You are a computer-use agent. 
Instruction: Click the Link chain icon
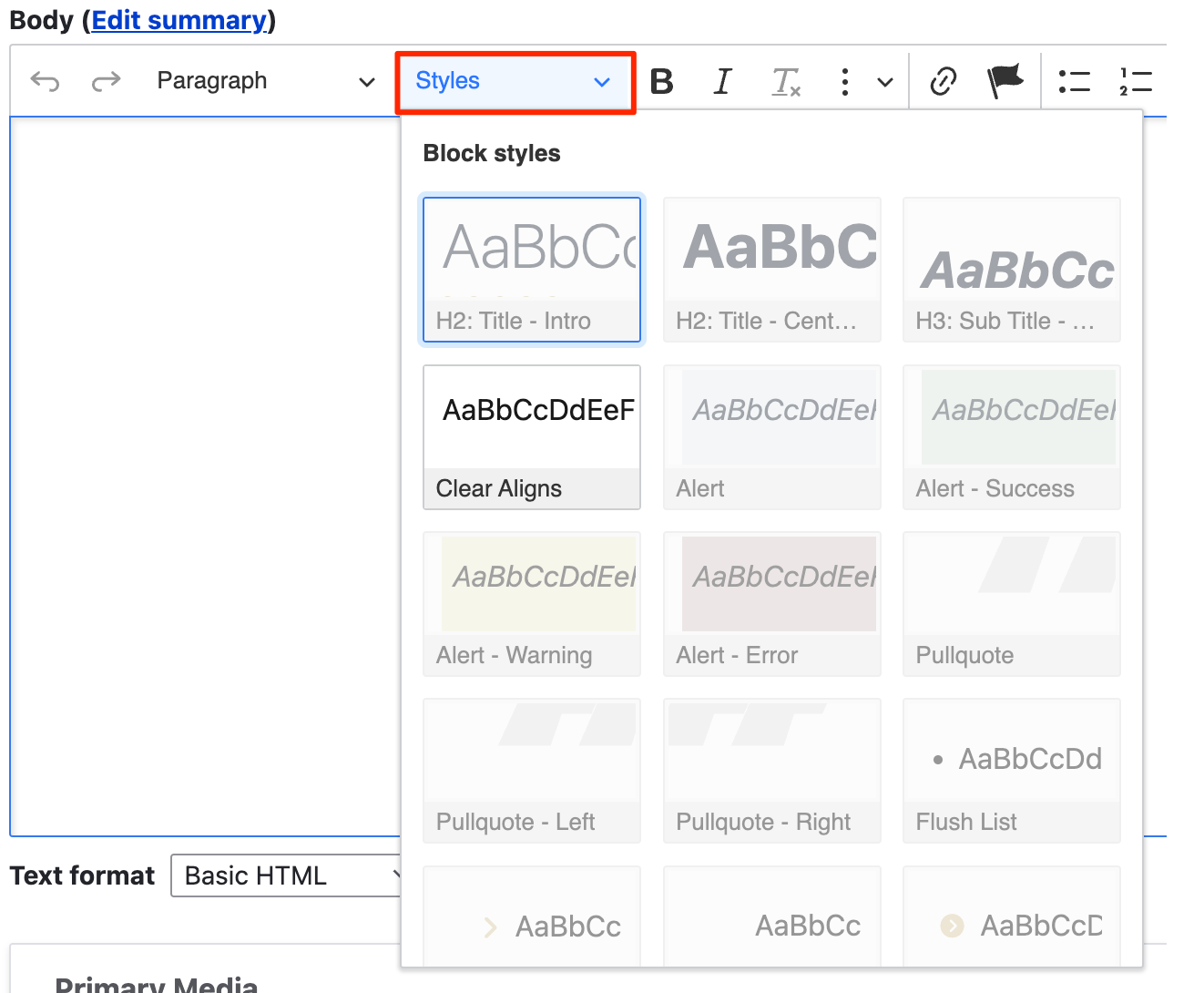943,82
